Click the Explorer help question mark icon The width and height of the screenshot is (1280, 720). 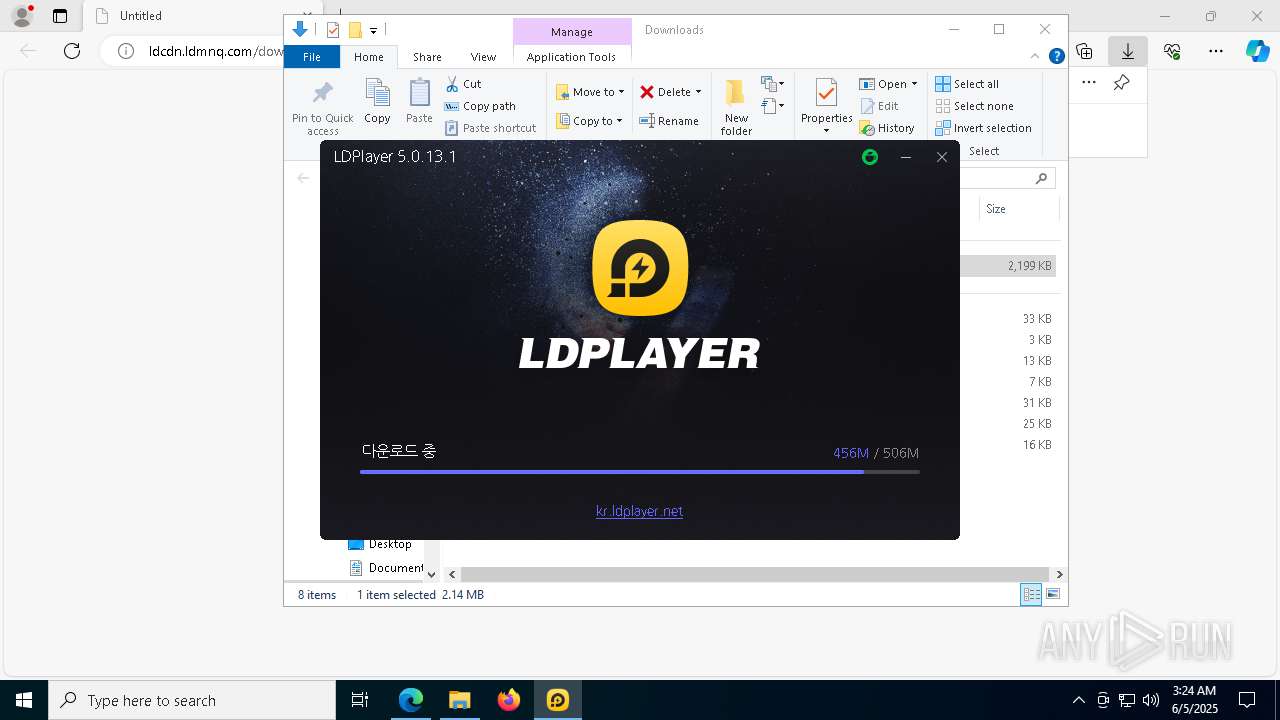(x=1056, y=57)
